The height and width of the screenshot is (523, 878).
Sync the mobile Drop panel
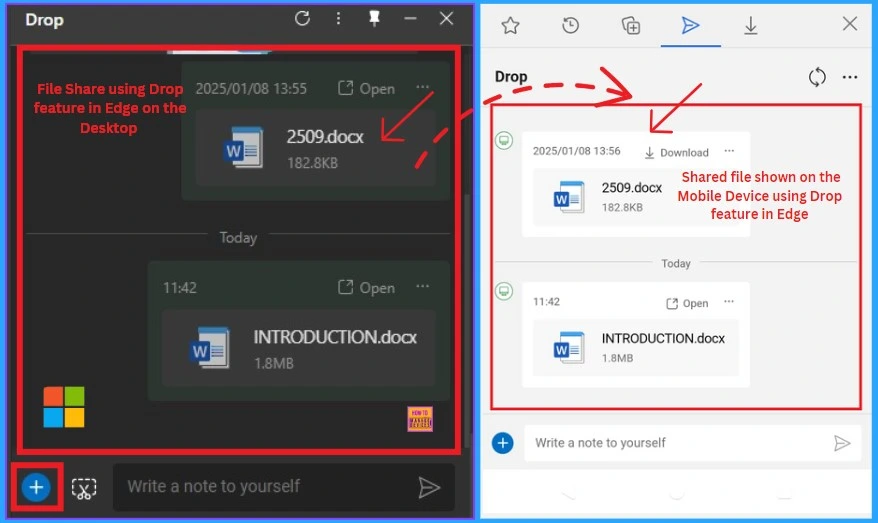(817, 77)
